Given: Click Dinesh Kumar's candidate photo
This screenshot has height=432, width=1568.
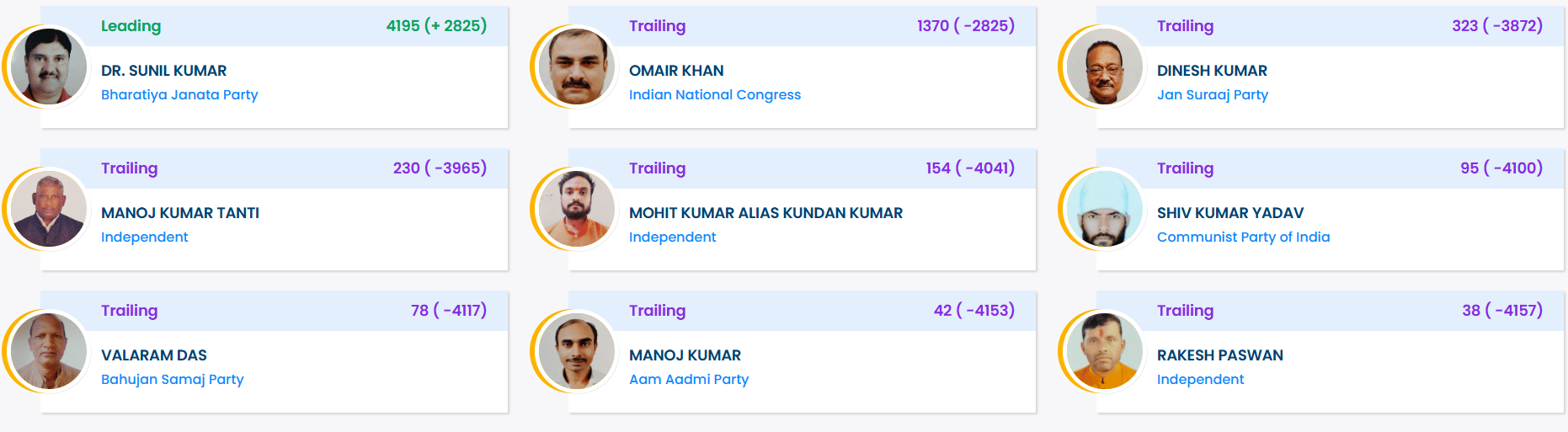Looking at the screenshot, I should [x=1105, y=67].
